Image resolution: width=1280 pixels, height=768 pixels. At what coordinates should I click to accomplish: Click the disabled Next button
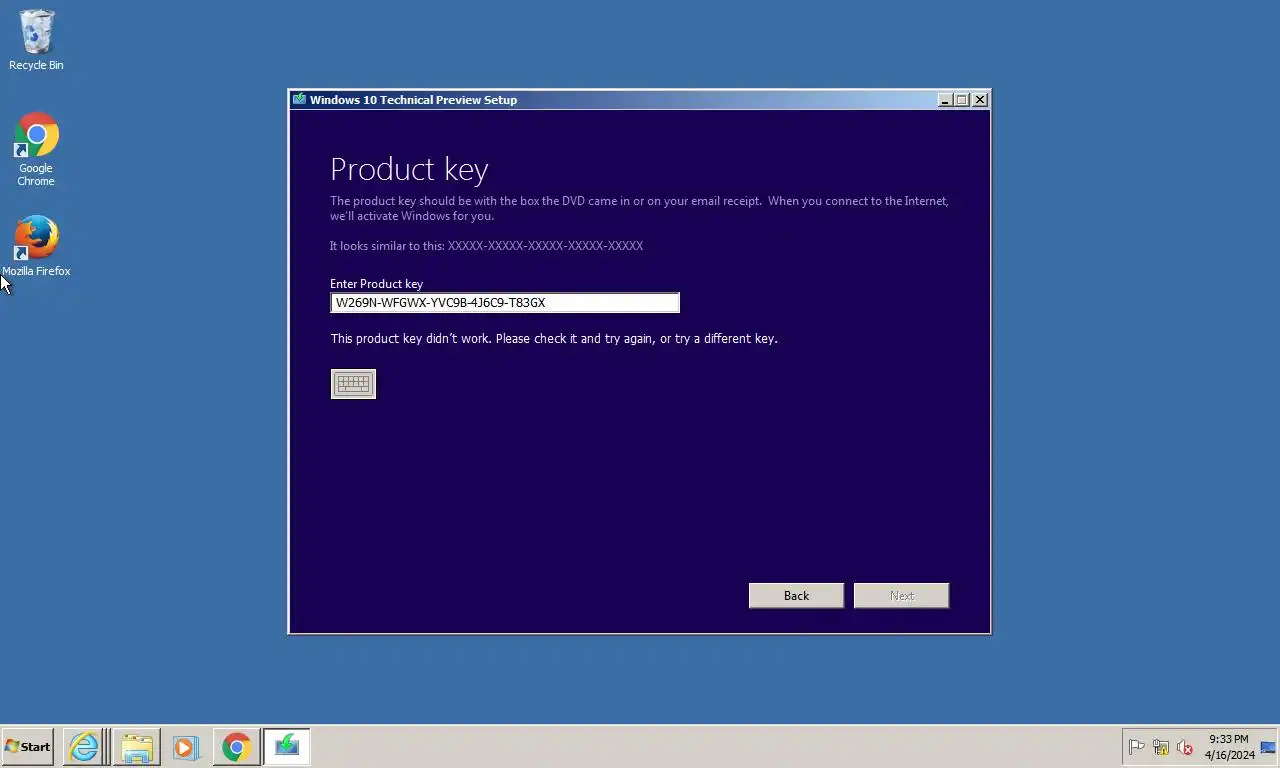coord(901,595)
